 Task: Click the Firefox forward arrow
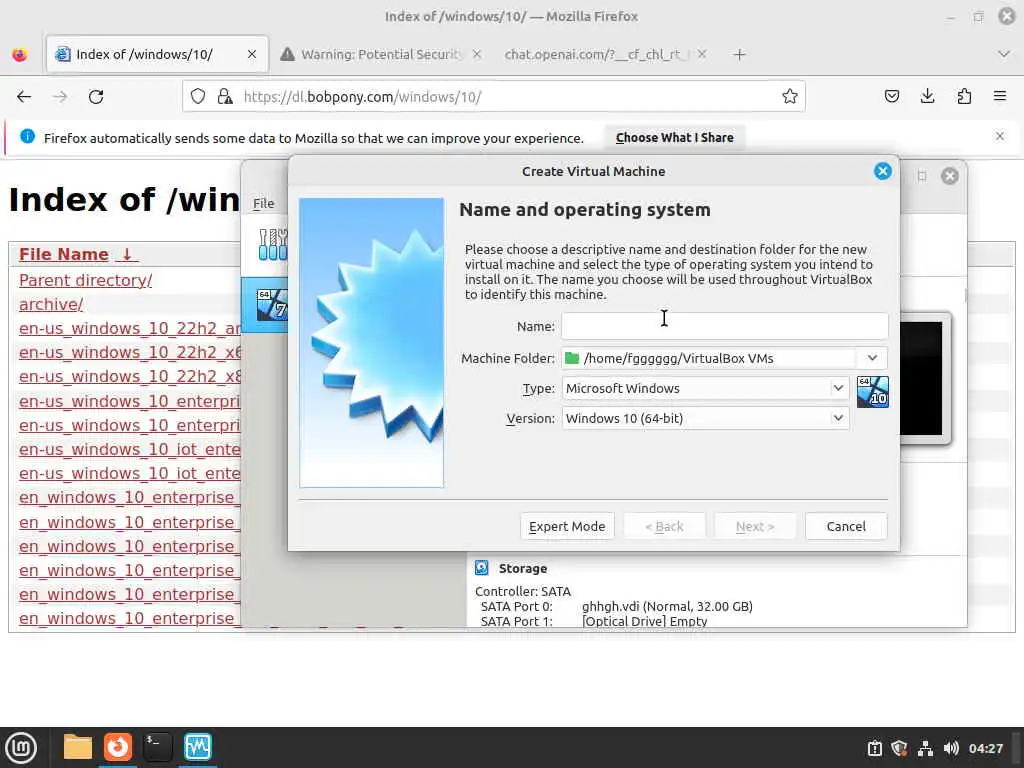pyautogui.click(x=60, y=97)
